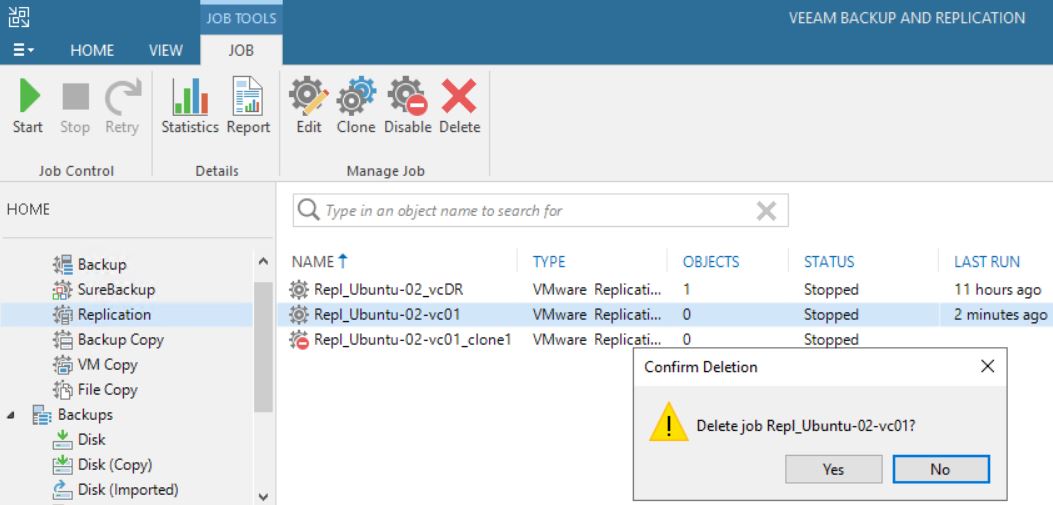This screenshot has width=1053, height=505.
Task: Start the selected replication job
Action: tap(28, 106)
